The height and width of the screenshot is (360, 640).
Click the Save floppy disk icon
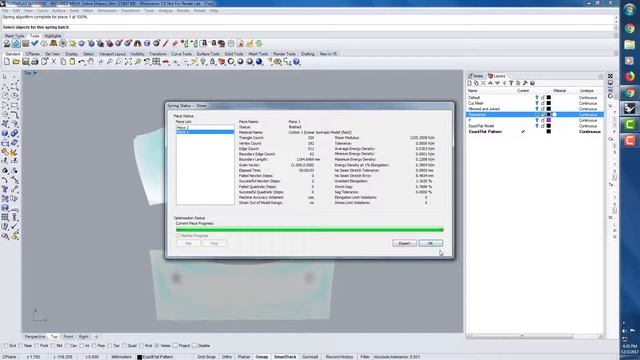pos(25,62)
